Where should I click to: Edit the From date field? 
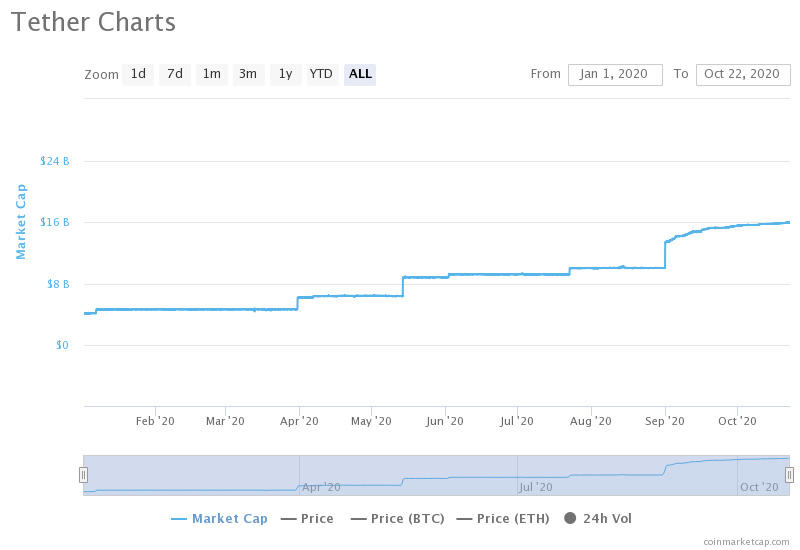click(x=615, y=74)
